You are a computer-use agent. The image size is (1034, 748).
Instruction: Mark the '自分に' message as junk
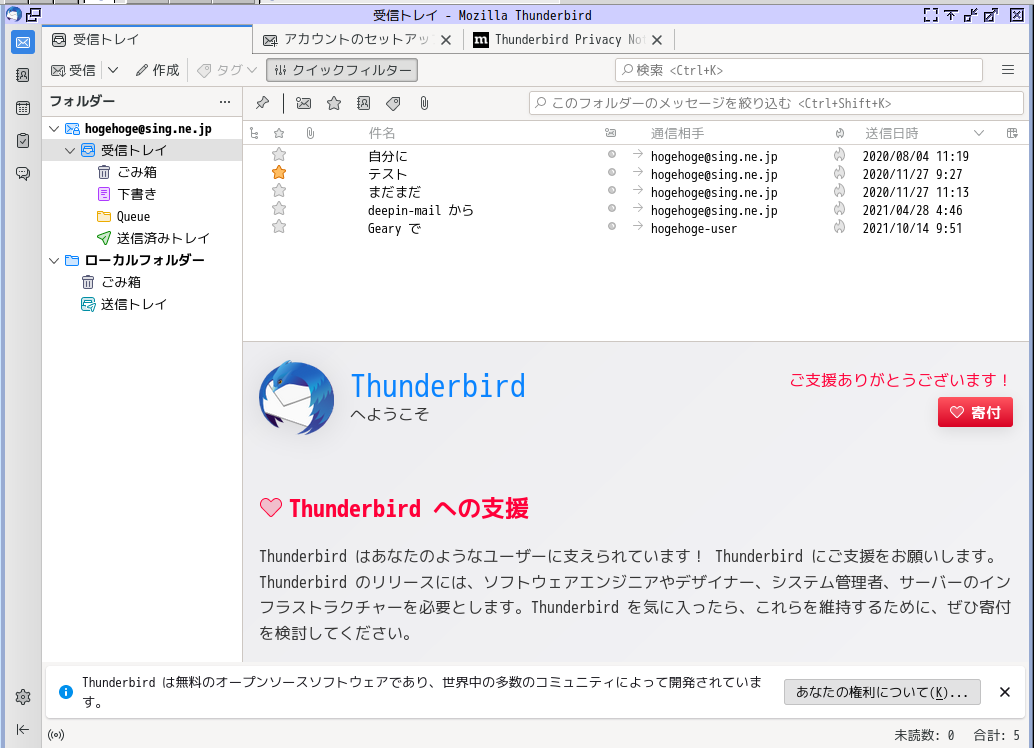click(x=839, y=155)
